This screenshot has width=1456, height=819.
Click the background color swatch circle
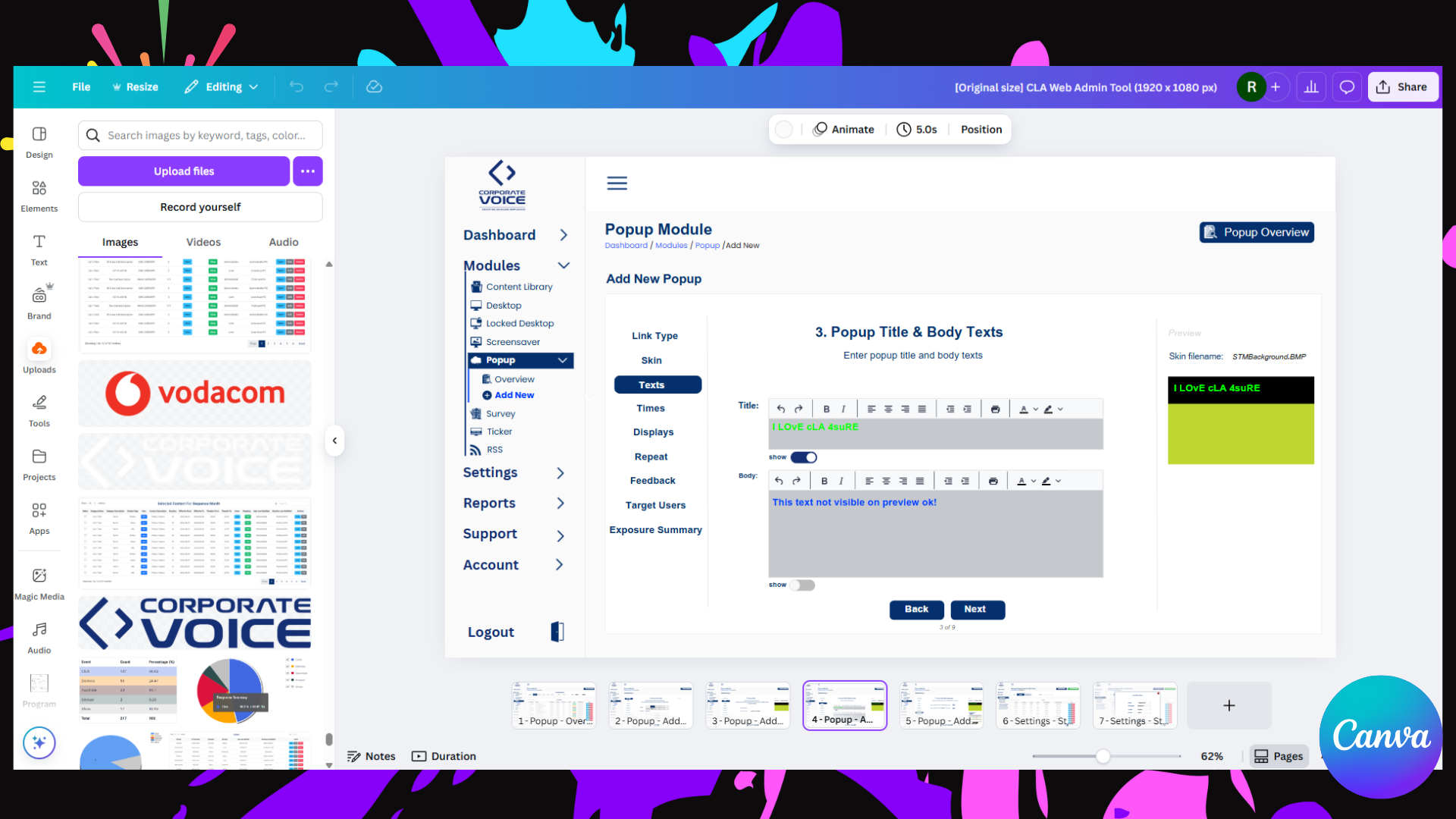784,130
